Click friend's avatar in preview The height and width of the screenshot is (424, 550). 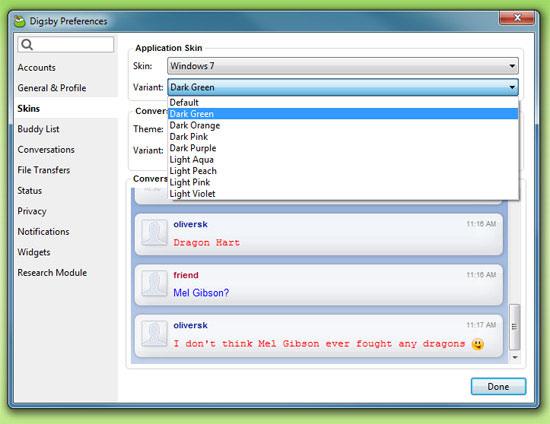pyautogui.click(x=154, y=283)
